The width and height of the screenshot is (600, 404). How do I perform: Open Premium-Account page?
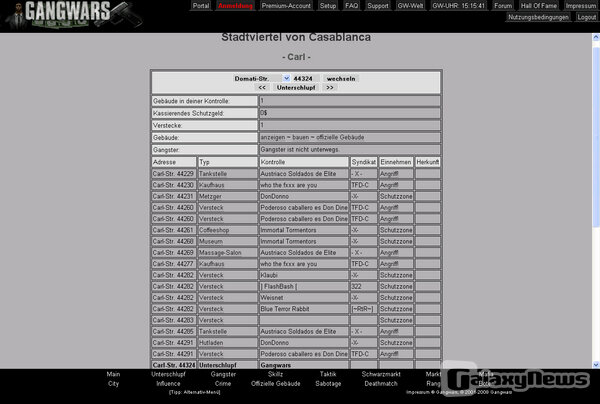(x=286, y=6)
